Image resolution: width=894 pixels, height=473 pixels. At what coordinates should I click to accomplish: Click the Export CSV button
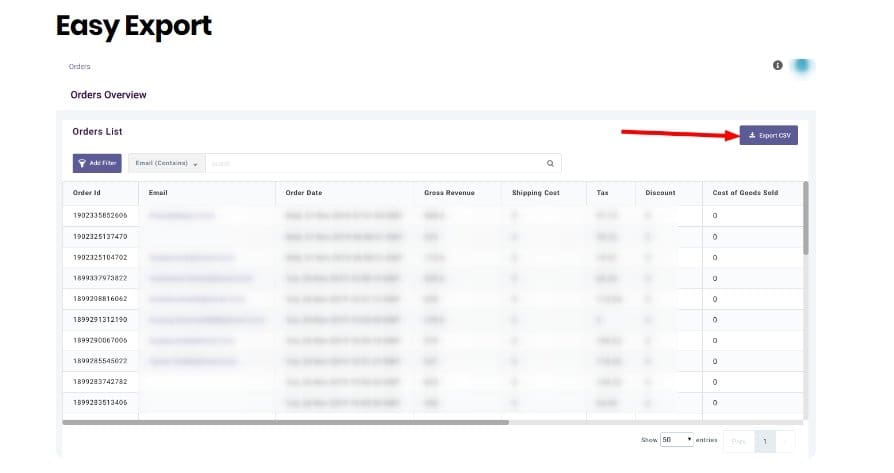pos(768,135)
